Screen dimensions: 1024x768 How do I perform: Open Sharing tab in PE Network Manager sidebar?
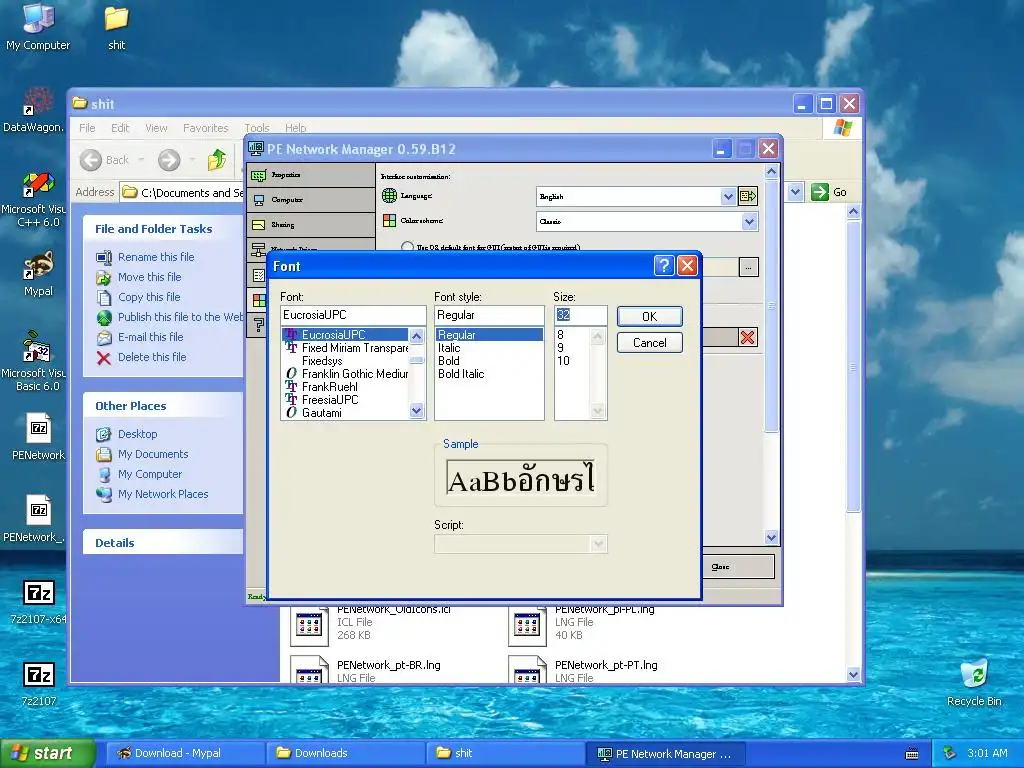pyautogui.click(x=311, y=225)
